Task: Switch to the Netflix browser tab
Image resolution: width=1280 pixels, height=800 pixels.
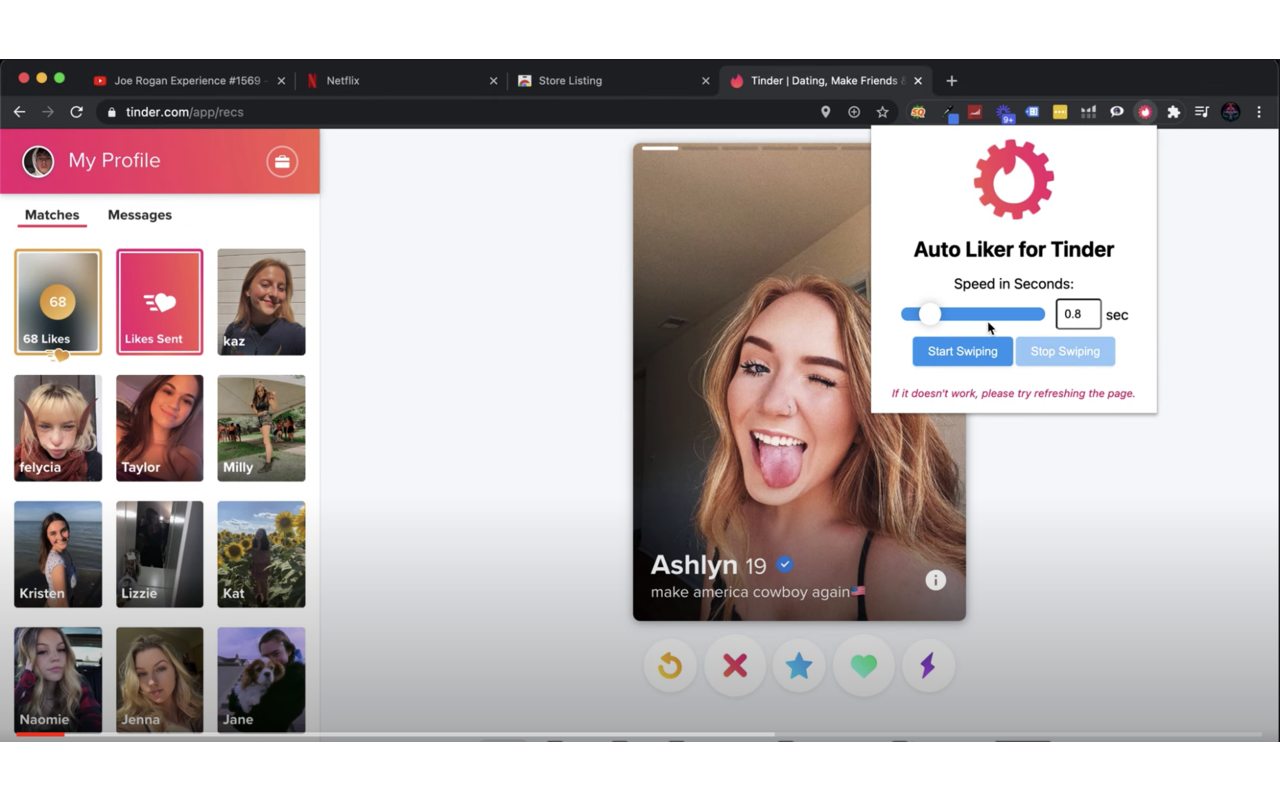Action: 401,81
